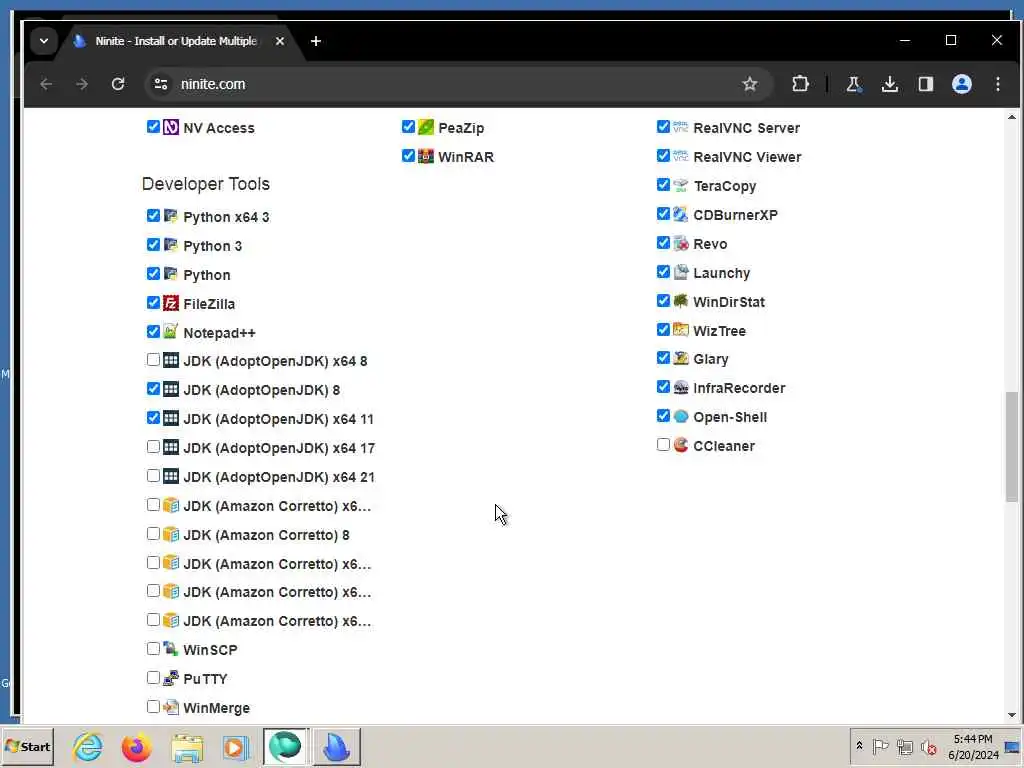Click the PuTTY app icon
The width and height of the screenshot is (1024, 768).
click(x=170, y=678)
